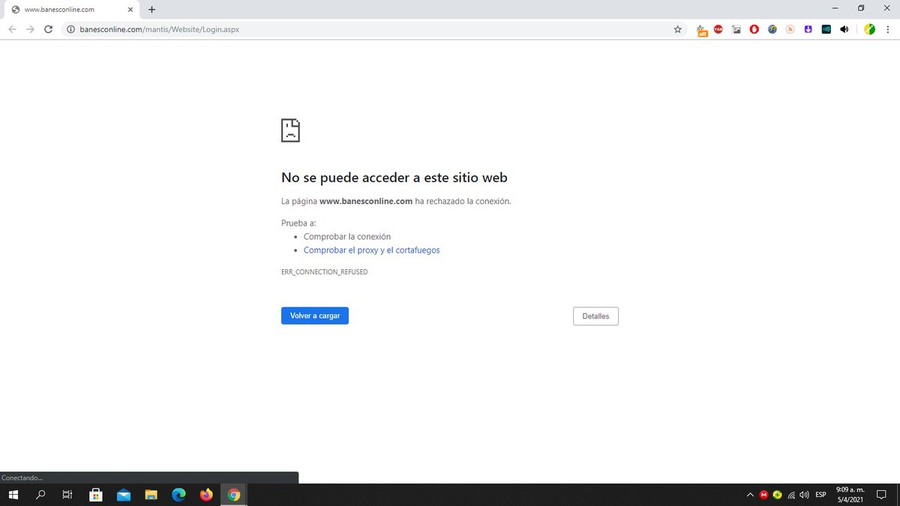Screen dimensions: 900x506
Task: Show hidden system tray icons
Action: (750, 495)
